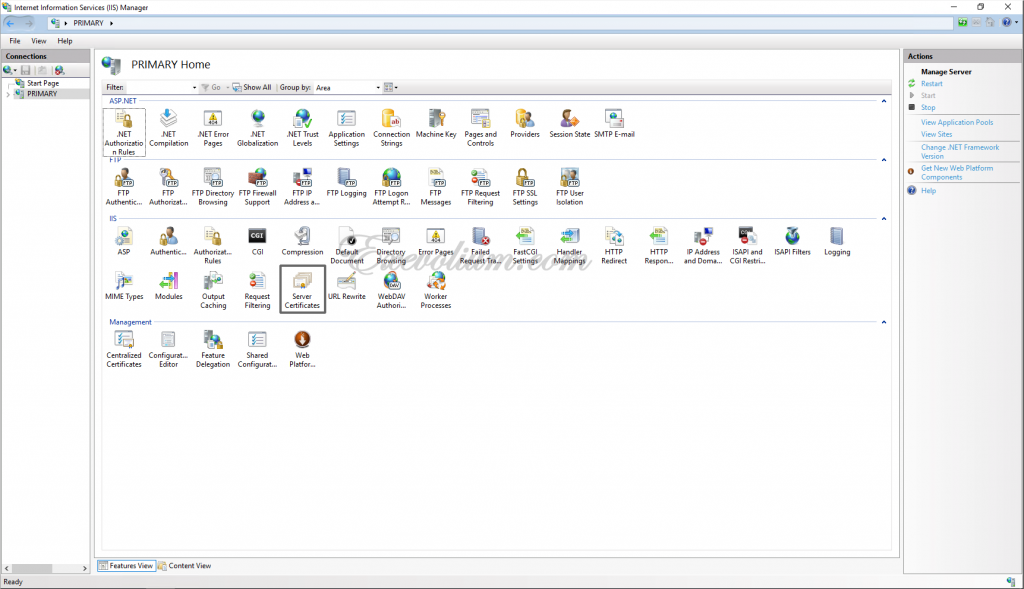Image resolution: width=1024 pixels, height=589 pixels.
Task: Open .NET Globalization feature
Action: click(257, 128)
